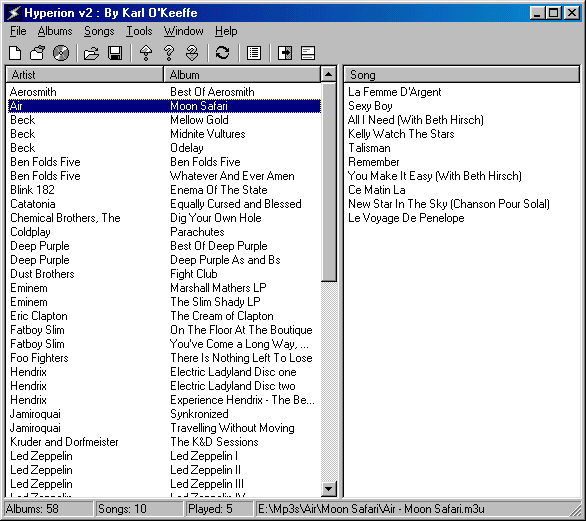Select the Mellow Gold album row
Image resolution: width=586 pixels, height=521 pixels.
[x=164, y=120]
